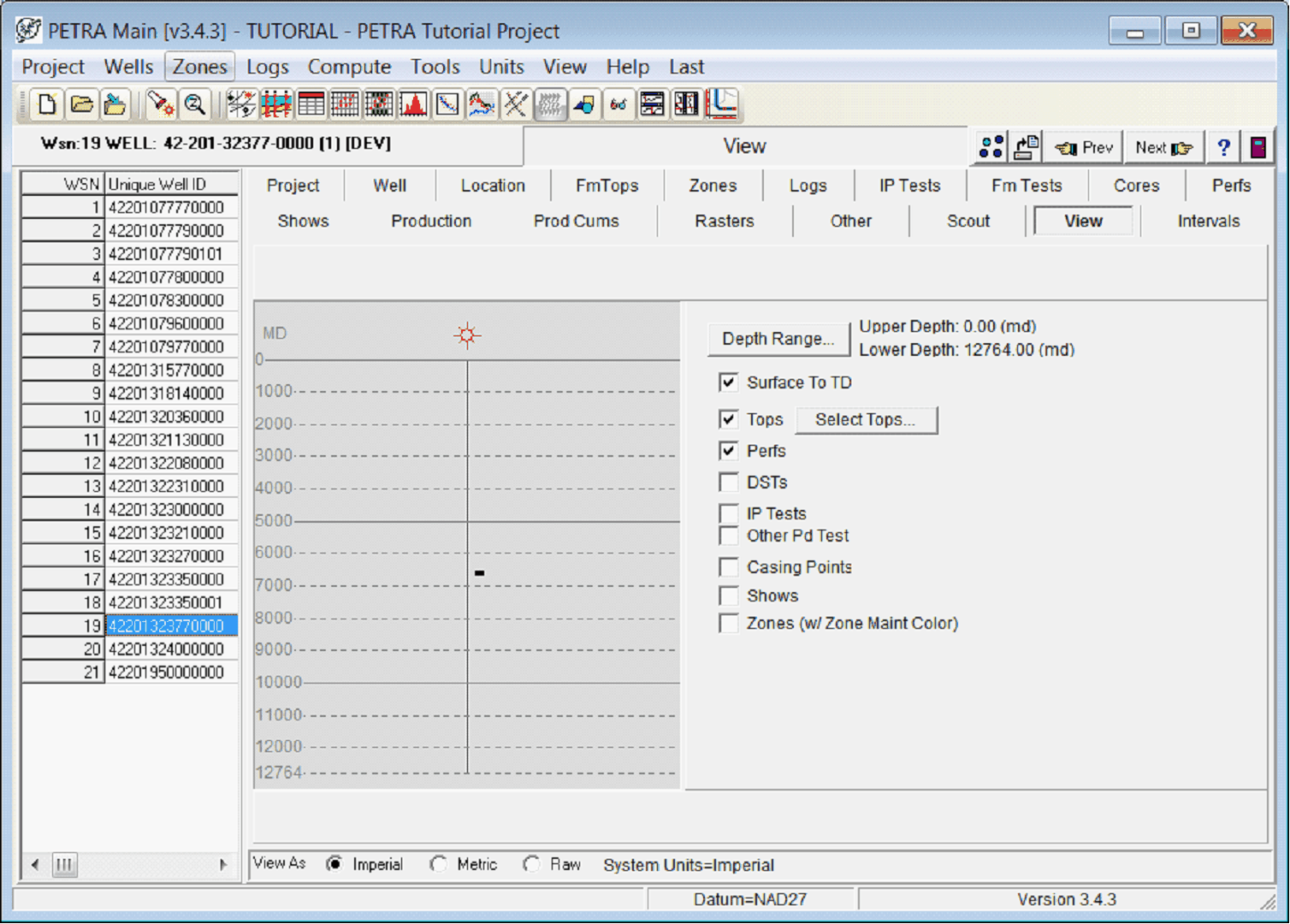Open the red histogram tool icon
The image size is (1290, 924).
click(x=413, y=104)
